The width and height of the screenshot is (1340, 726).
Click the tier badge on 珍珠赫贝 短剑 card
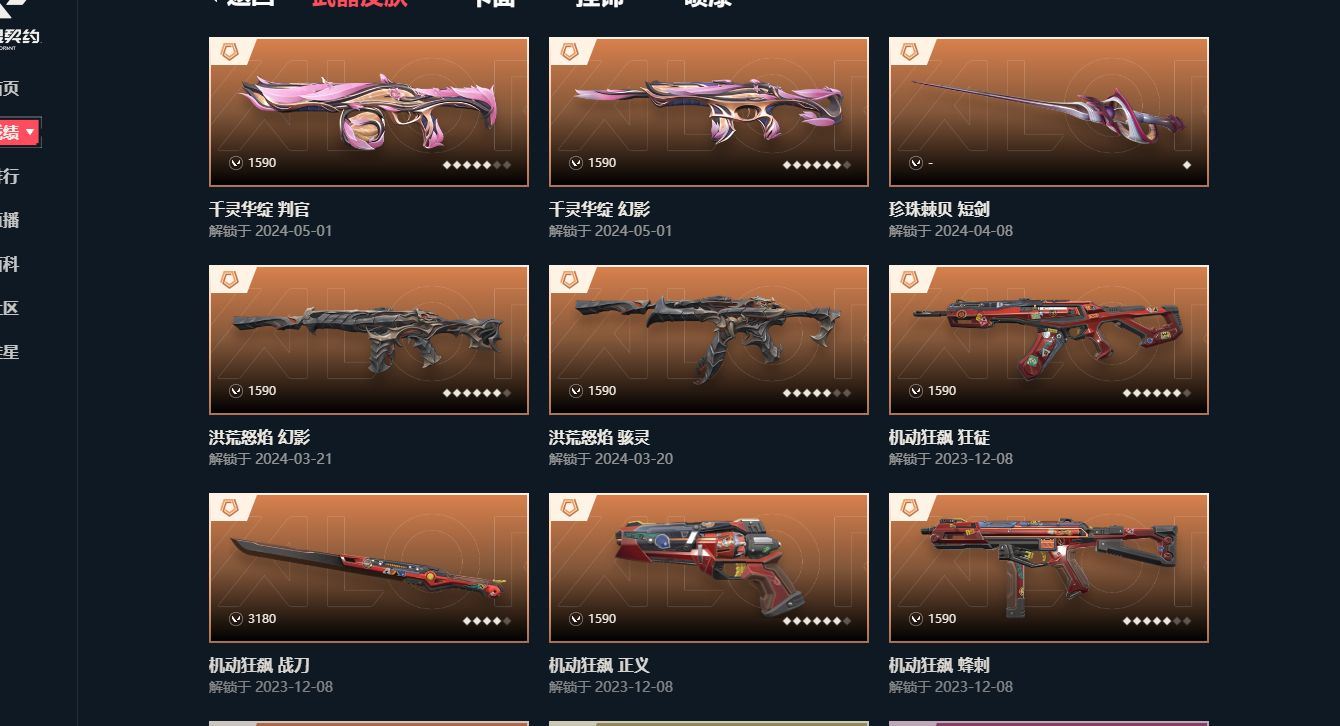[x=910, y=52]
